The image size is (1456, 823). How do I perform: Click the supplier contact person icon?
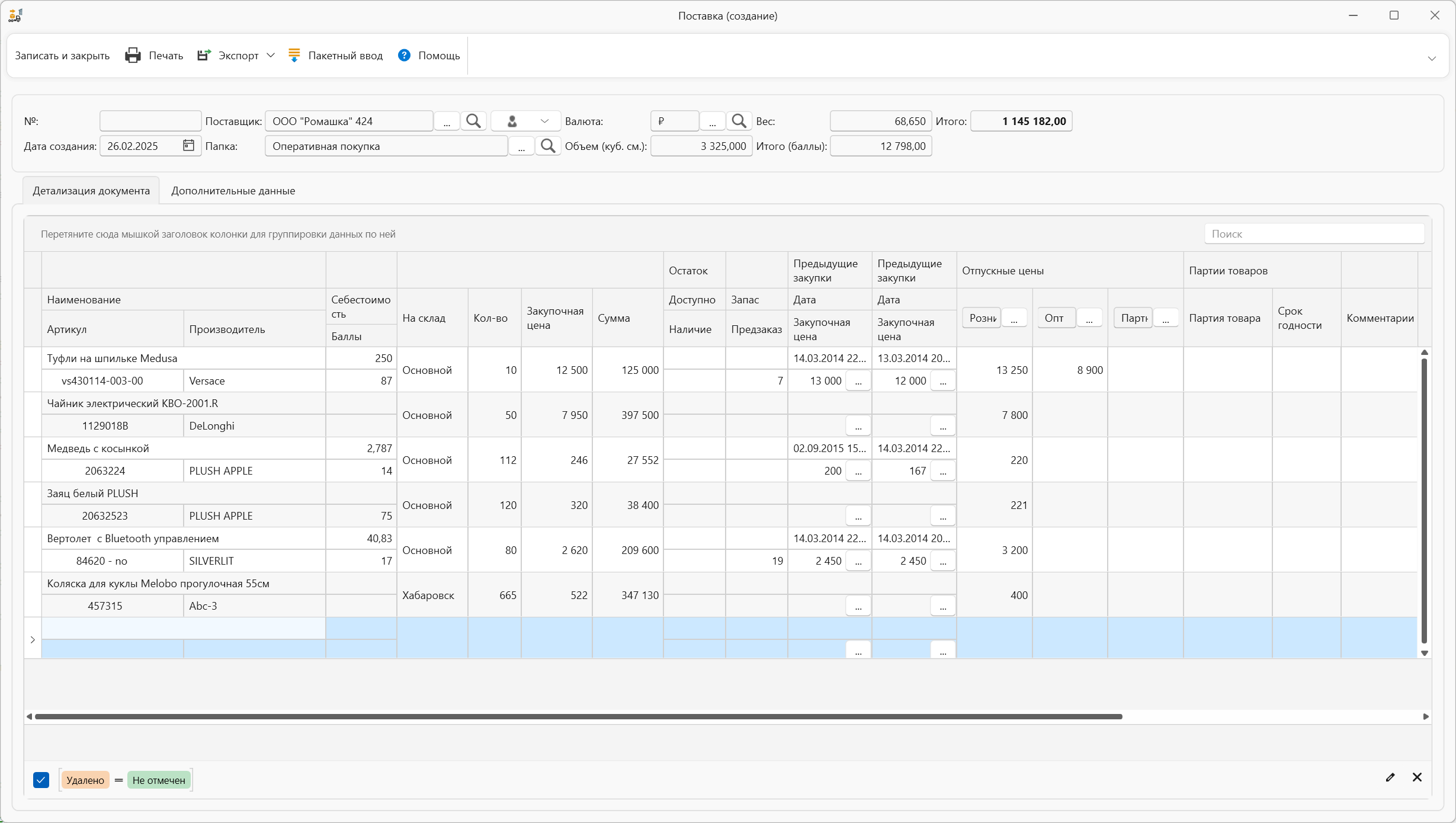[512, 121]
